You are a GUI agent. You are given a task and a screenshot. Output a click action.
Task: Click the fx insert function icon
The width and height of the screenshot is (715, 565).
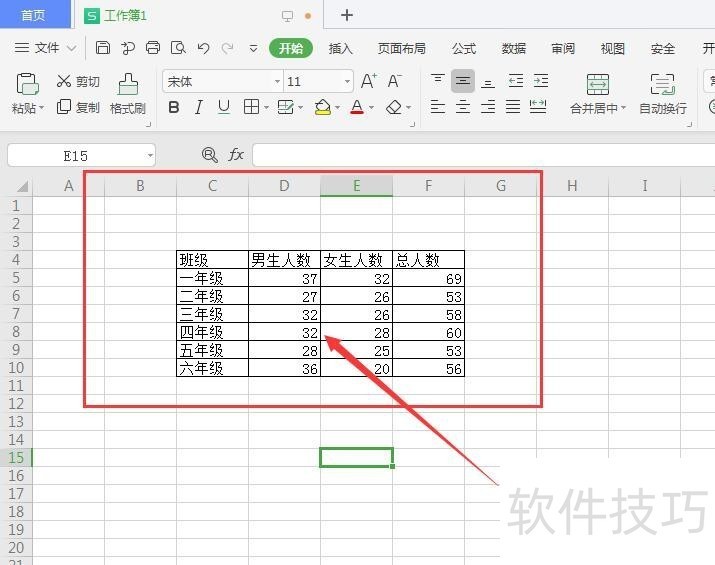coord(236,155)
